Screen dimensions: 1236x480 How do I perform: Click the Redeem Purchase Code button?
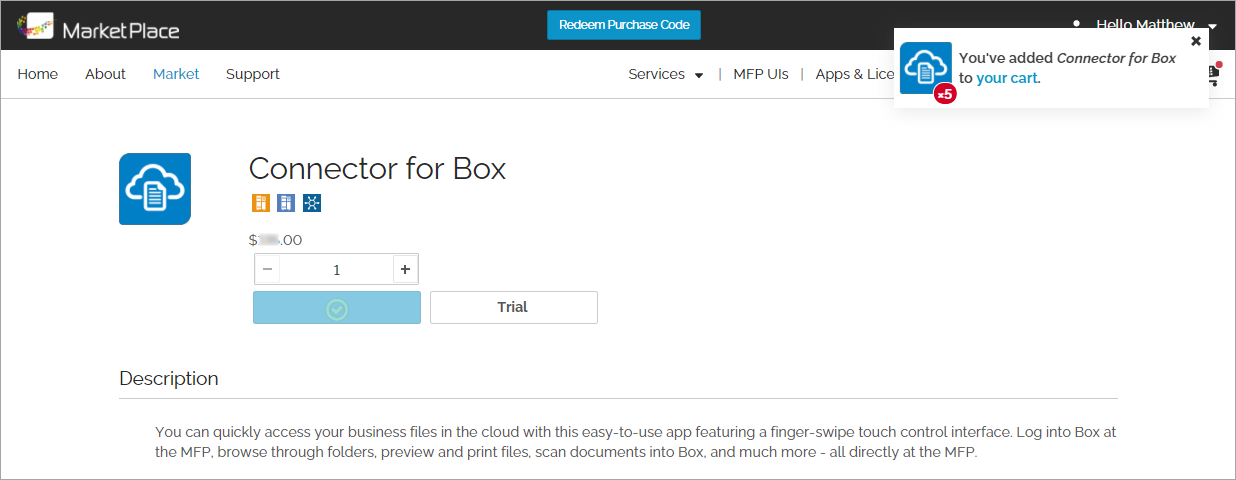click(624, 25)
